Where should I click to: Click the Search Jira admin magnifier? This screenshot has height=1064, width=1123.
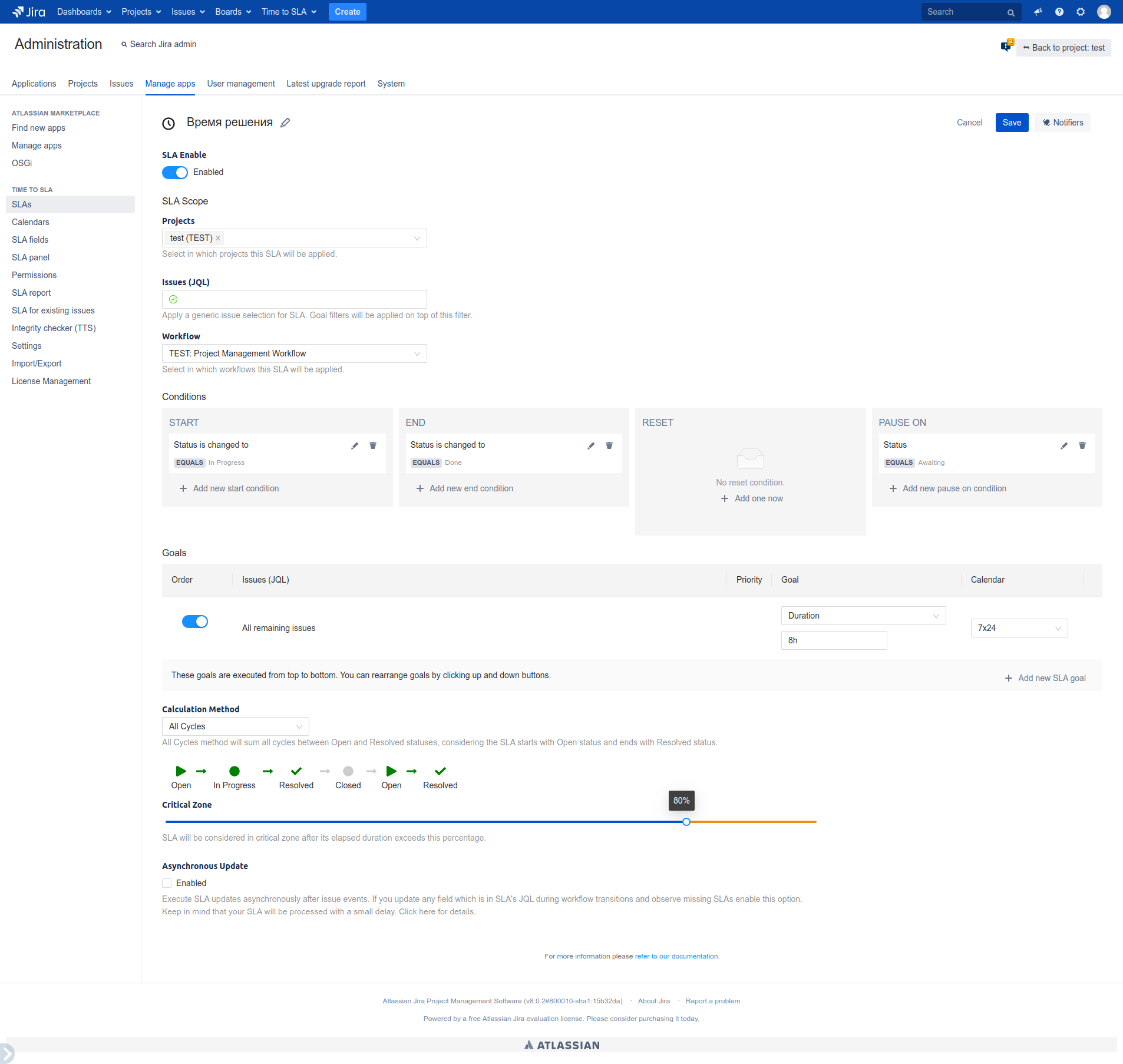click(124, 44)
